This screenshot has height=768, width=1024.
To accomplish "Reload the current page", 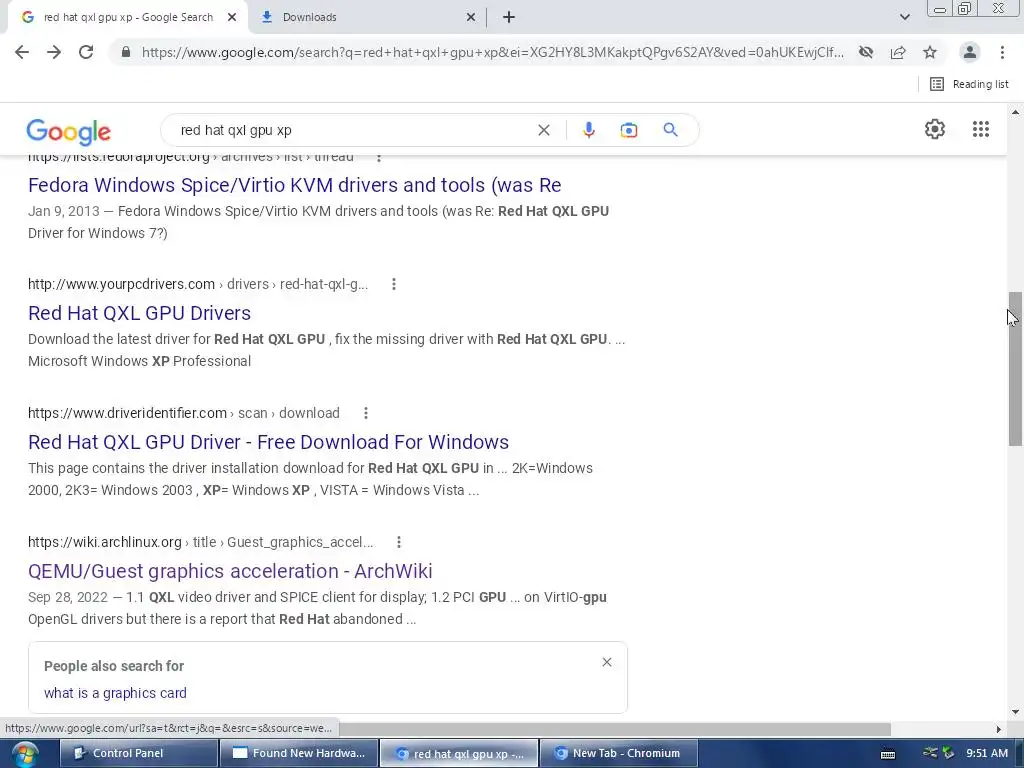I will point(86,52).
